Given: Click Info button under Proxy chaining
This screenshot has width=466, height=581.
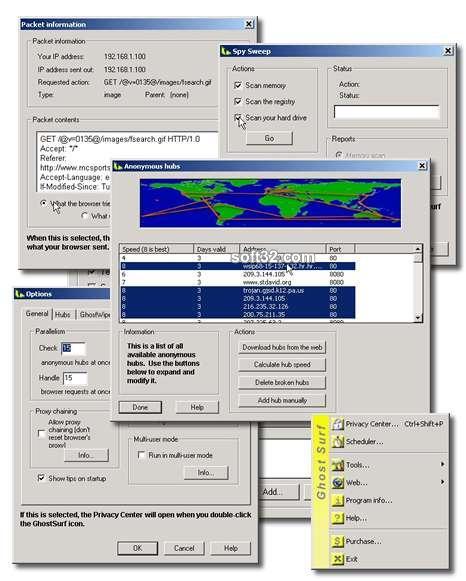Looking at the screenshot, I should click(x=86, y=455).
